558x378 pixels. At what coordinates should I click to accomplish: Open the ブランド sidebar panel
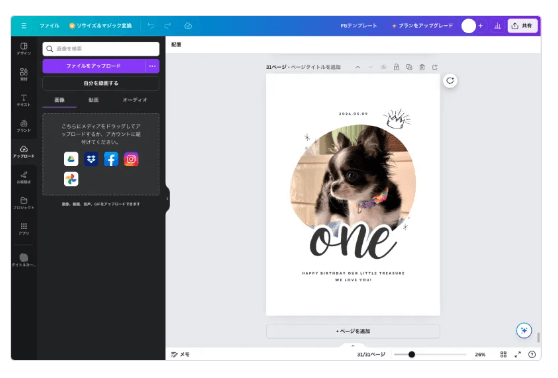[24, 126]
